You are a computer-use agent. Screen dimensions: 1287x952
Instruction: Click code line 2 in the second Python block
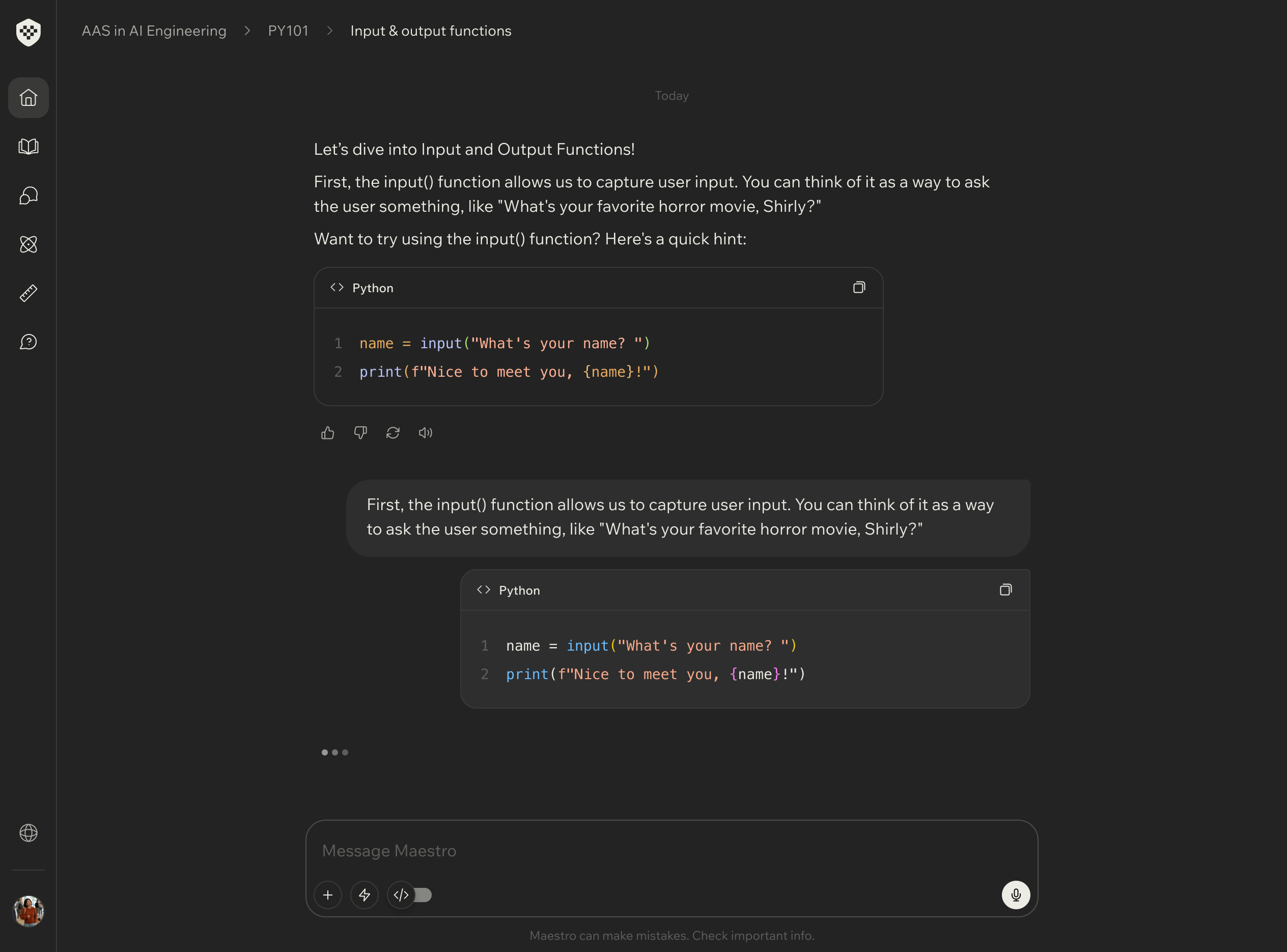point(655,674)
